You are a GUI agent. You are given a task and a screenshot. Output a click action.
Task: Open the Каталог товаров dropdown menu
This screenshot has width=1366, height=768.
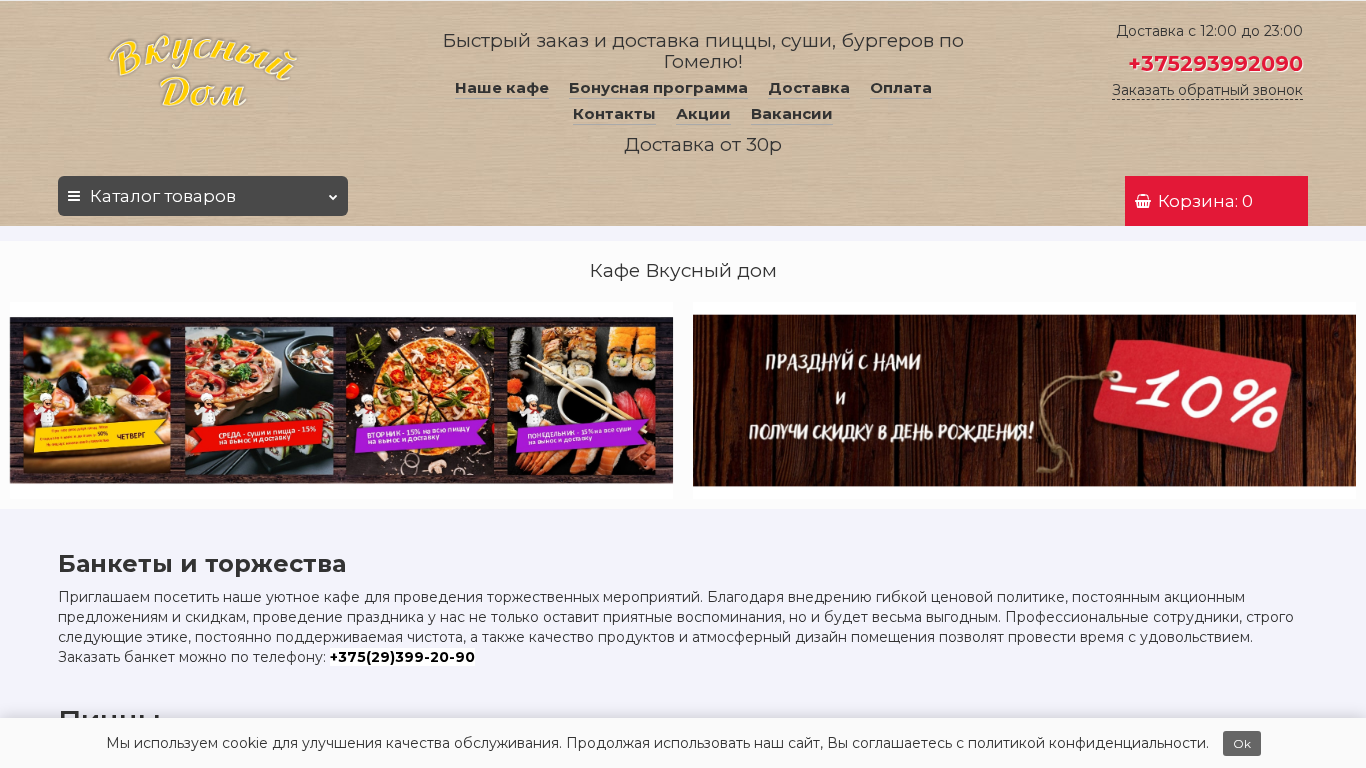coord(203,196)
